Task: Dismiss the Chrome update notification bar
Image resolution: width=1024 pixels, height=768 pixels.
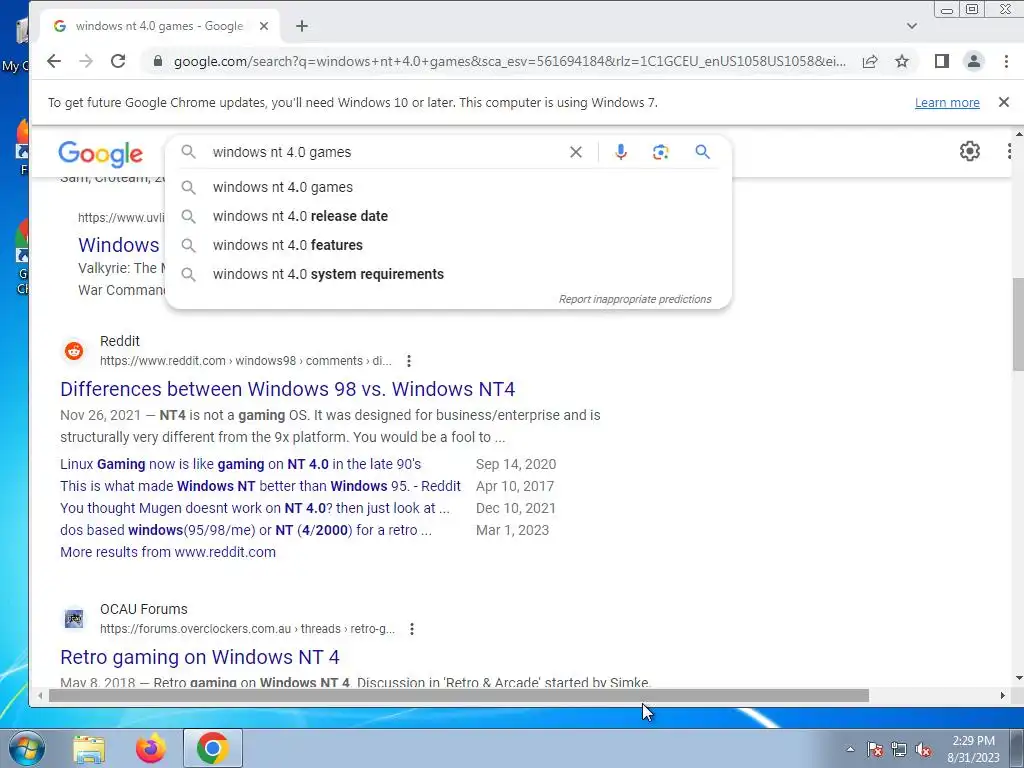Action: [x=1004, y=102]
